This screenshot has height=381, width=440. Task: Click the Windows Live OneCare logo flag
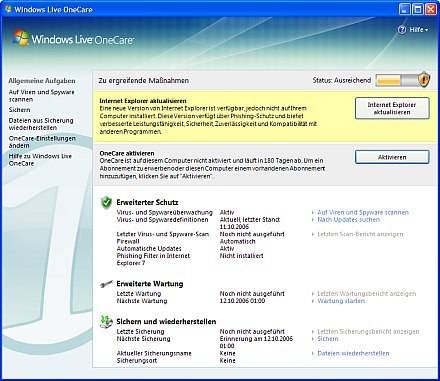(x=21, y=38)
